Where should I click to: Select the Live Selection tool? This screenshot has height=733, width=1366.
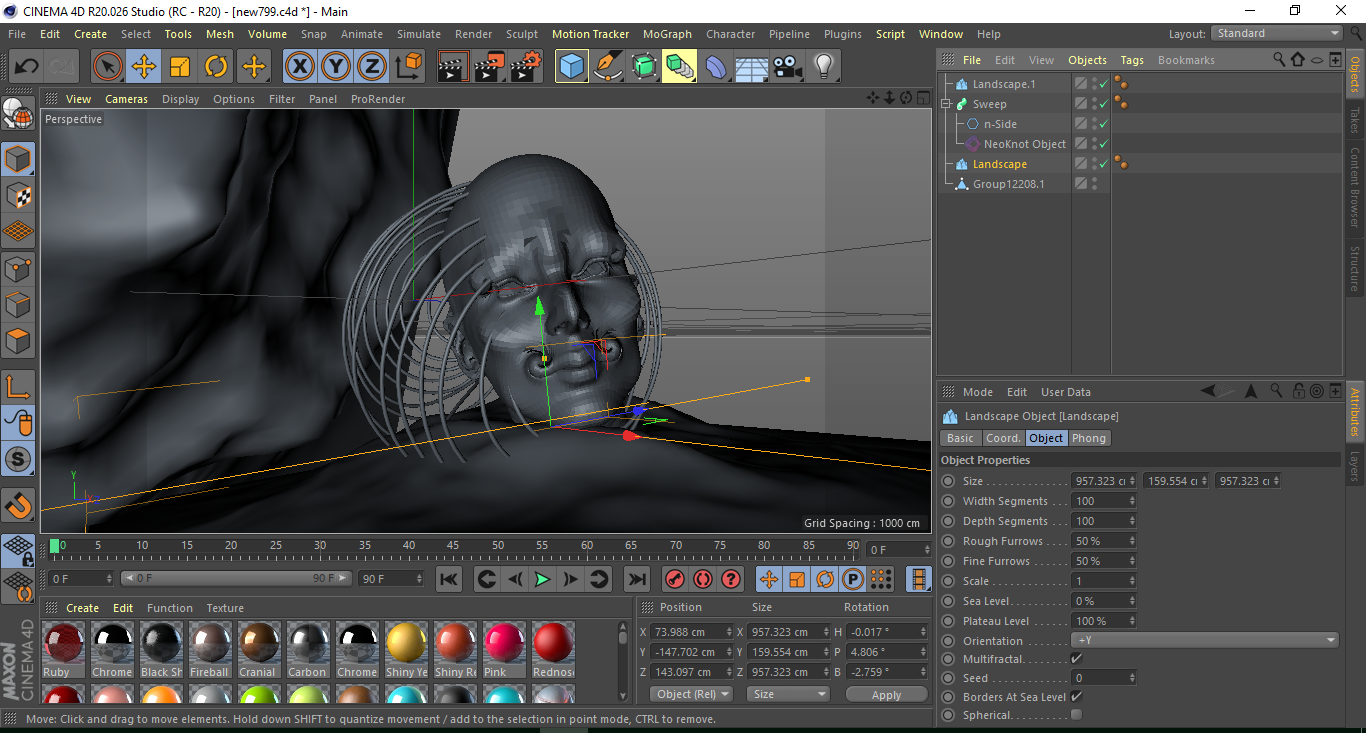click(108, 67)
